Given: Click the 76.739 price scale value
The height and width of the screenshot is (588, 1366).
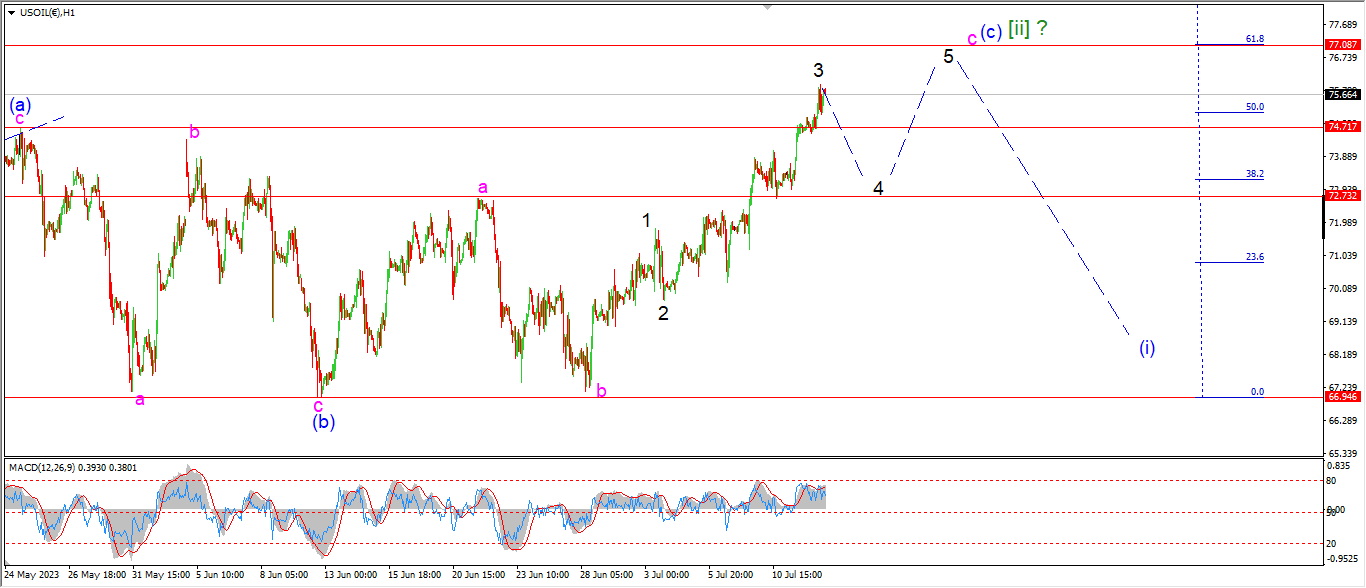Looking at the screenshot, I should click(x=1341, y=57).
